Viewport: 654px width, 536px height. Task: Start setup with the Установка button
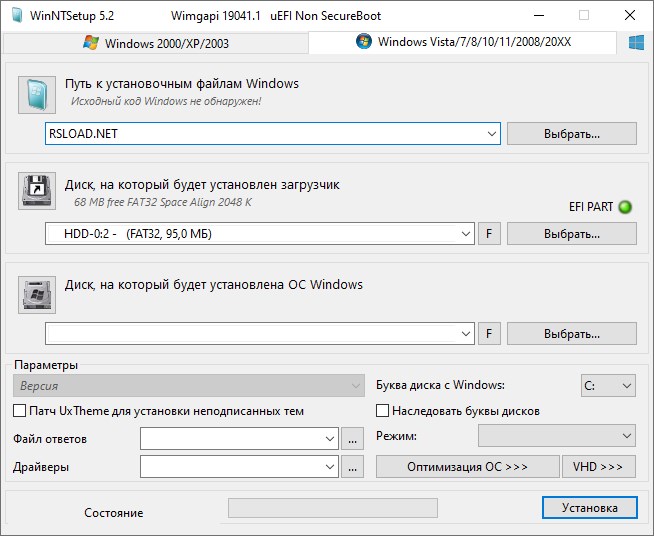590,508
